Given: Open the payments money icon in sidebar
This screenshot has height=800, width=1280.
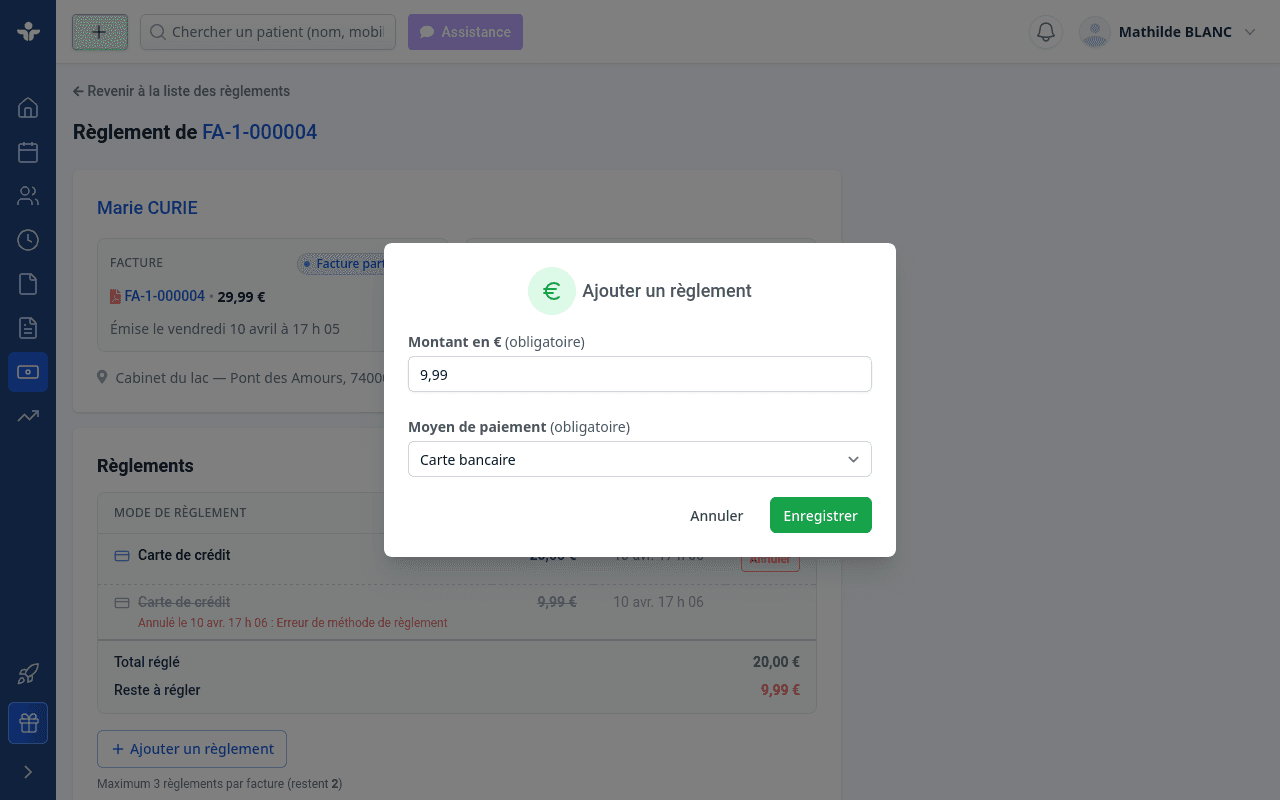Looking at the screenshot, I should tap(28, 372).
